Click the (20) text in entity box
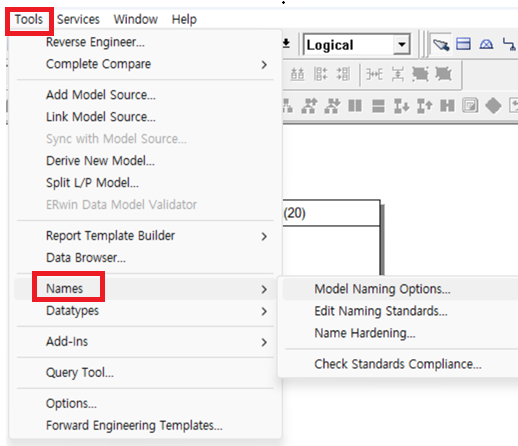Screen dimensions: 518x446 click(x=294, y=213)
